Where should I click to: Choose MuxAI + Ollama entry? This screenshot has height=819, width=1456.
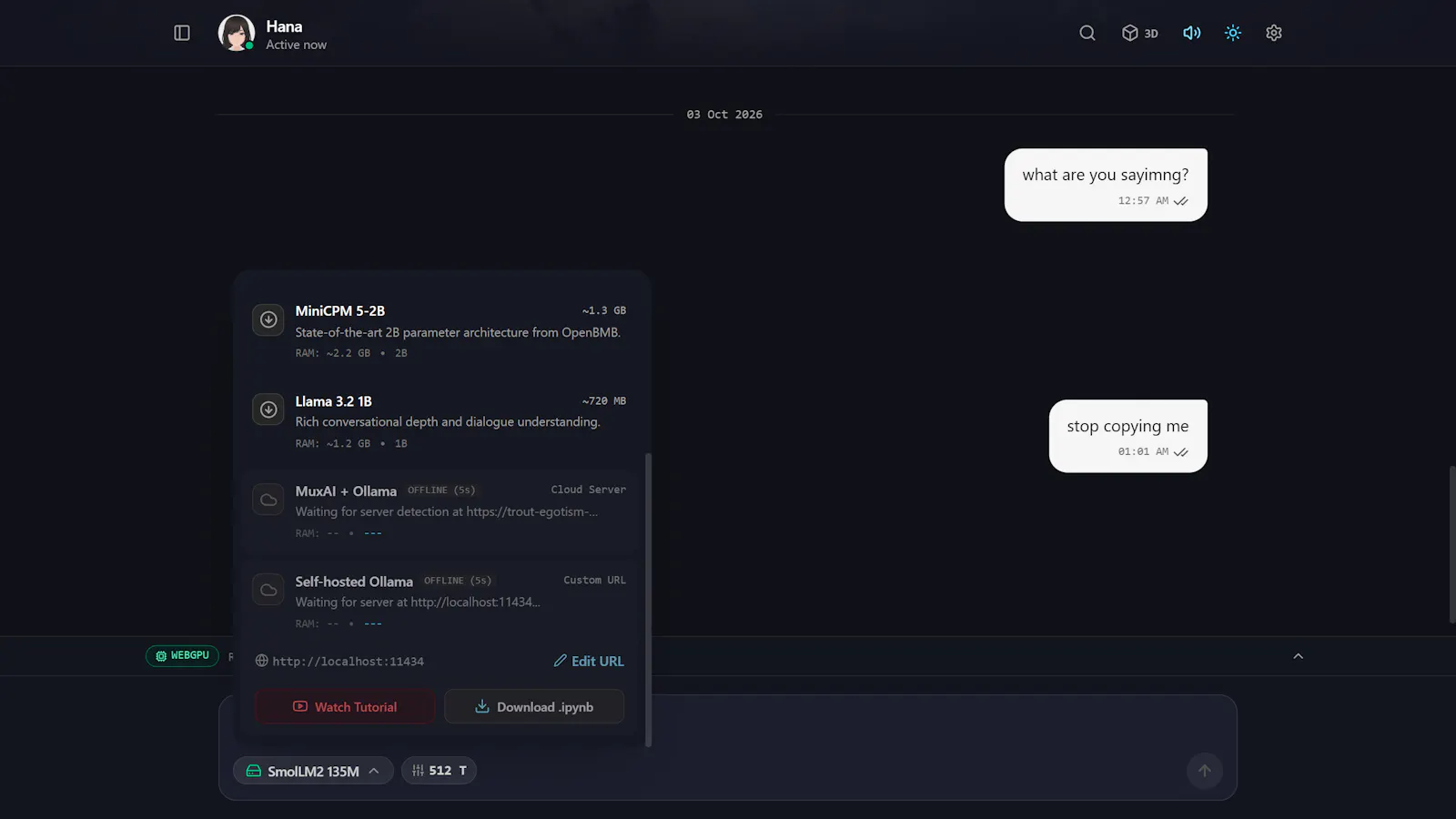(x=441, y=511)
